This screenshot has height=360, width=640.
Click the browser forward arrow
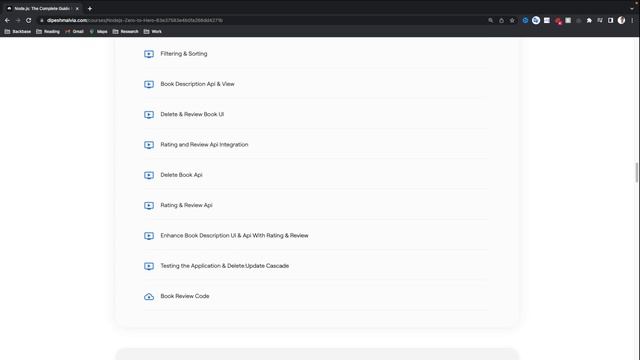[x=18, y=20]
